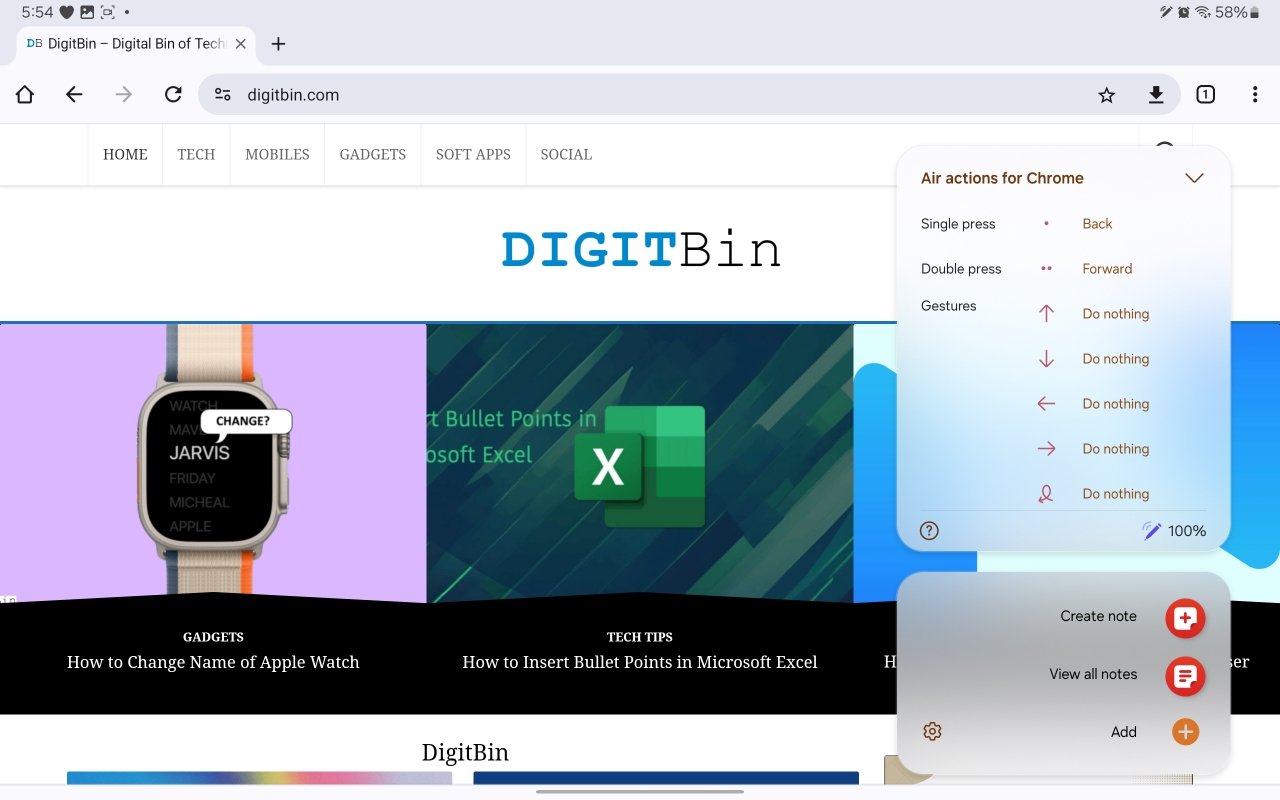Tap the red Create note icon
This screenshot has height=800, width=1280.
click(x=1185, y=618)
